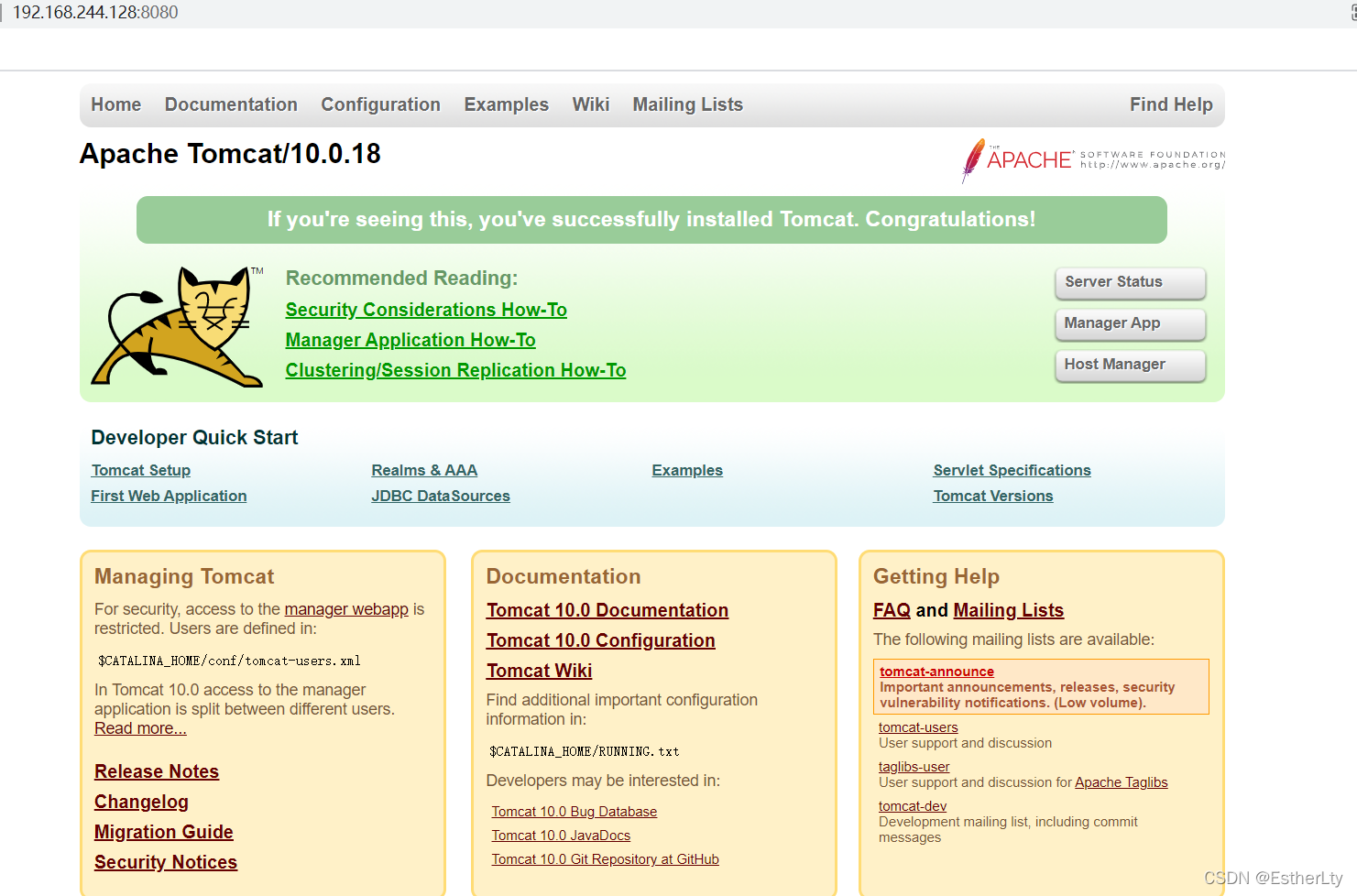Open the Security Notices link
Image resolution: width=1357 pixels, height=896 pixels.
[166, 862]
